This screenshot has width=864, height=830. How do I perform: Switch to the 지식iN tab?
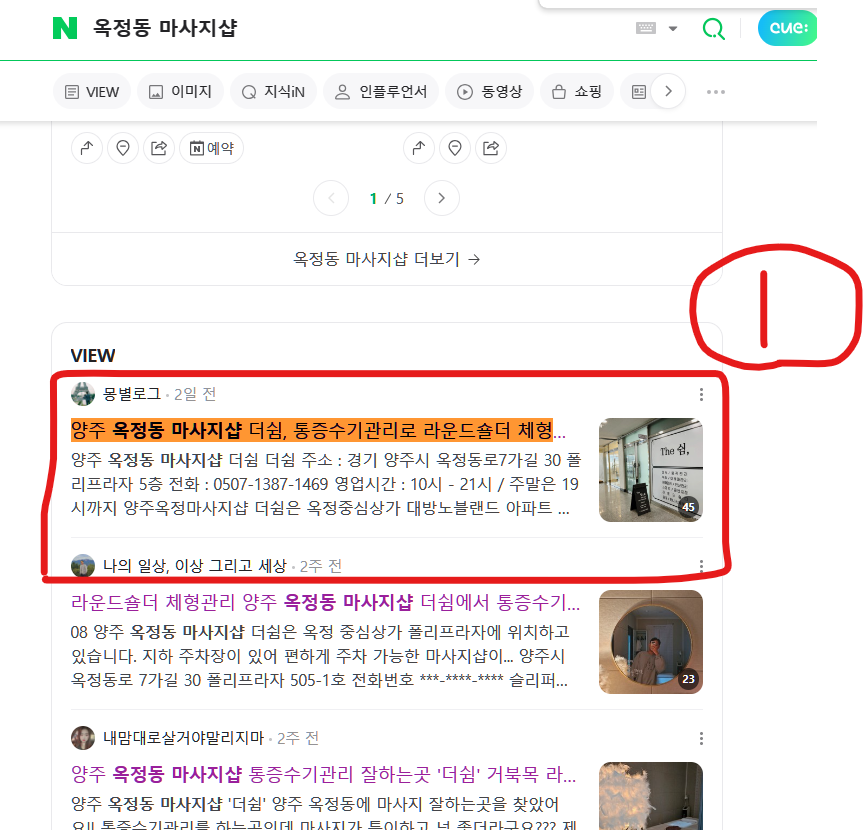(x=273, y=91)
